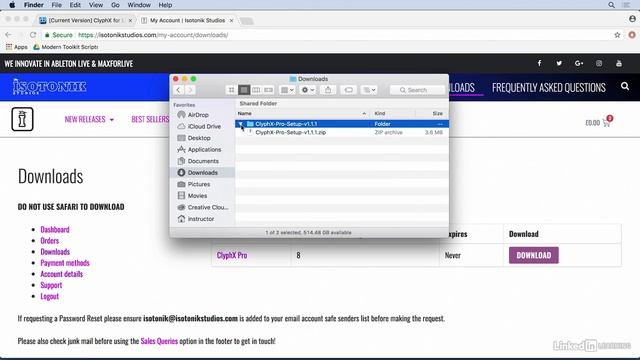This screenshot has width=640, height=360.
Task: Open the Apple menu
Action: coord(12,5)
